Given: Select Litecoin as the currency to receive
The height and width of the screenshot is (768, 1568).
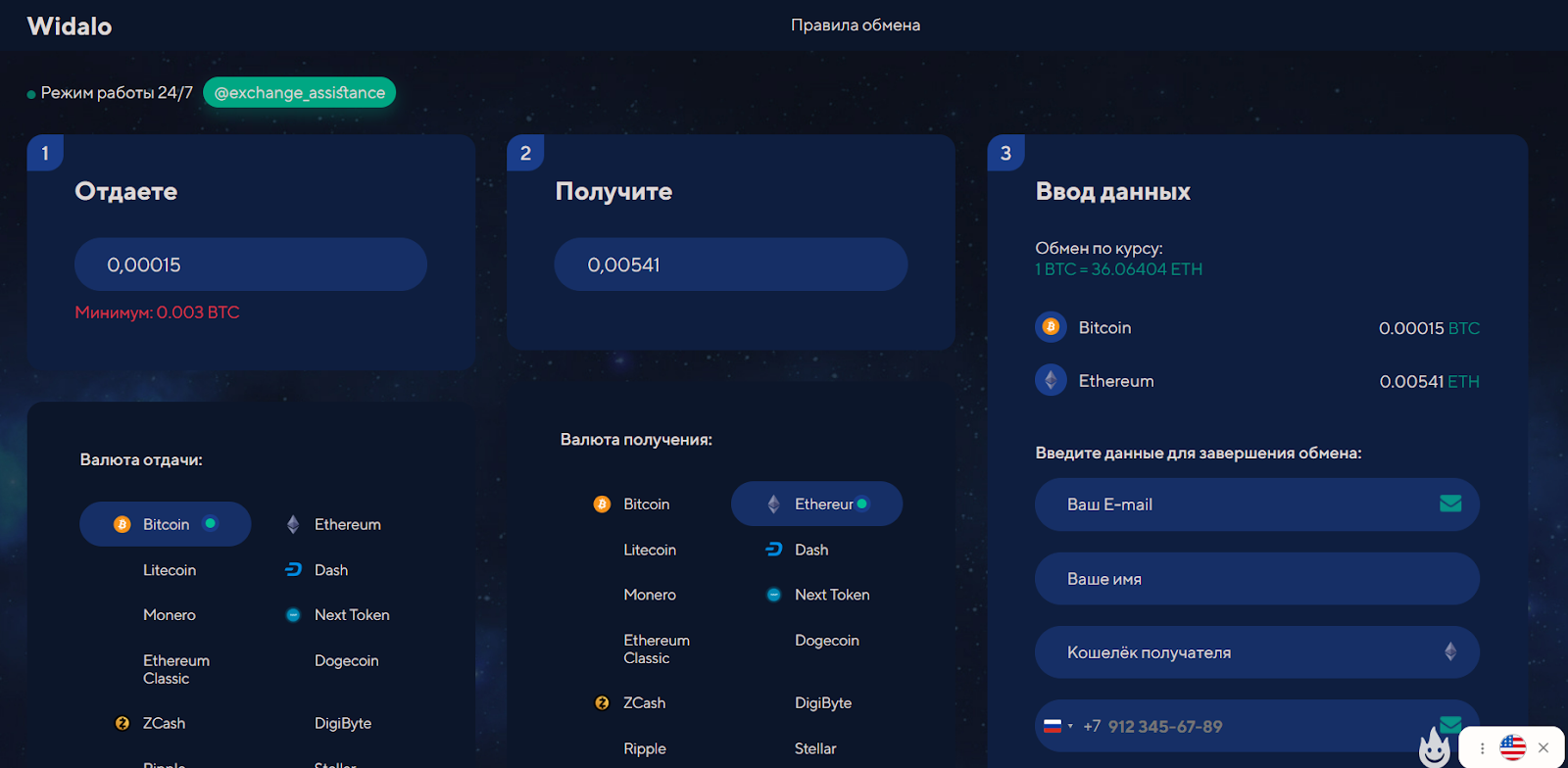Looking at the screenshot, I should coord(650,550).
